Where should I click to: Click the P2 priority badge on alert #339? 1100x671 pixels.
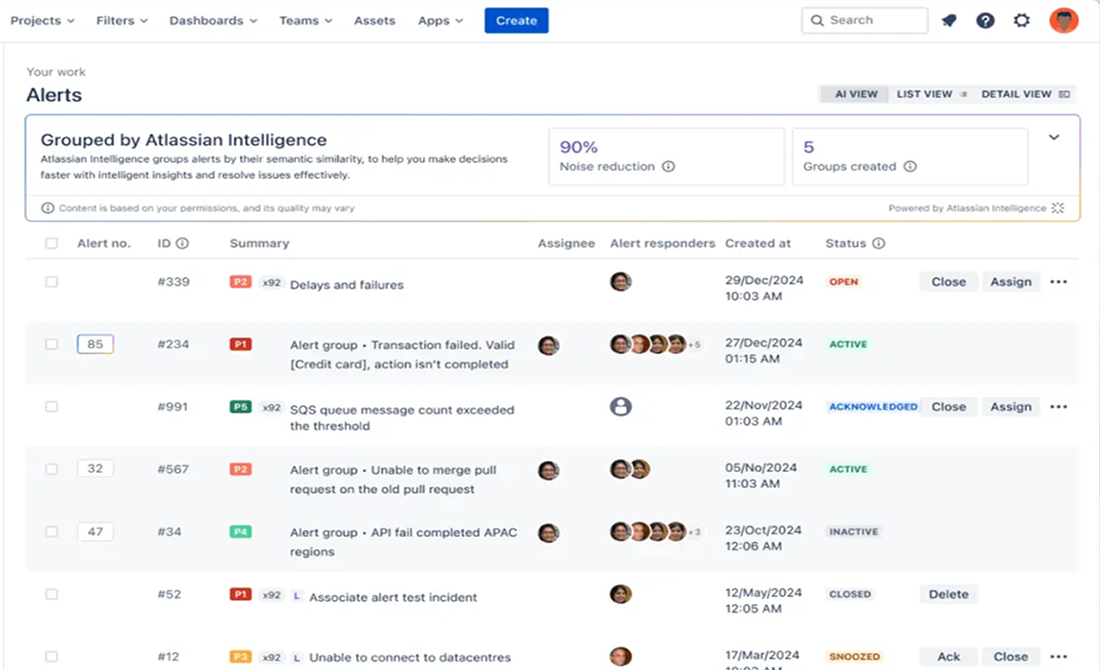[241, 282]
